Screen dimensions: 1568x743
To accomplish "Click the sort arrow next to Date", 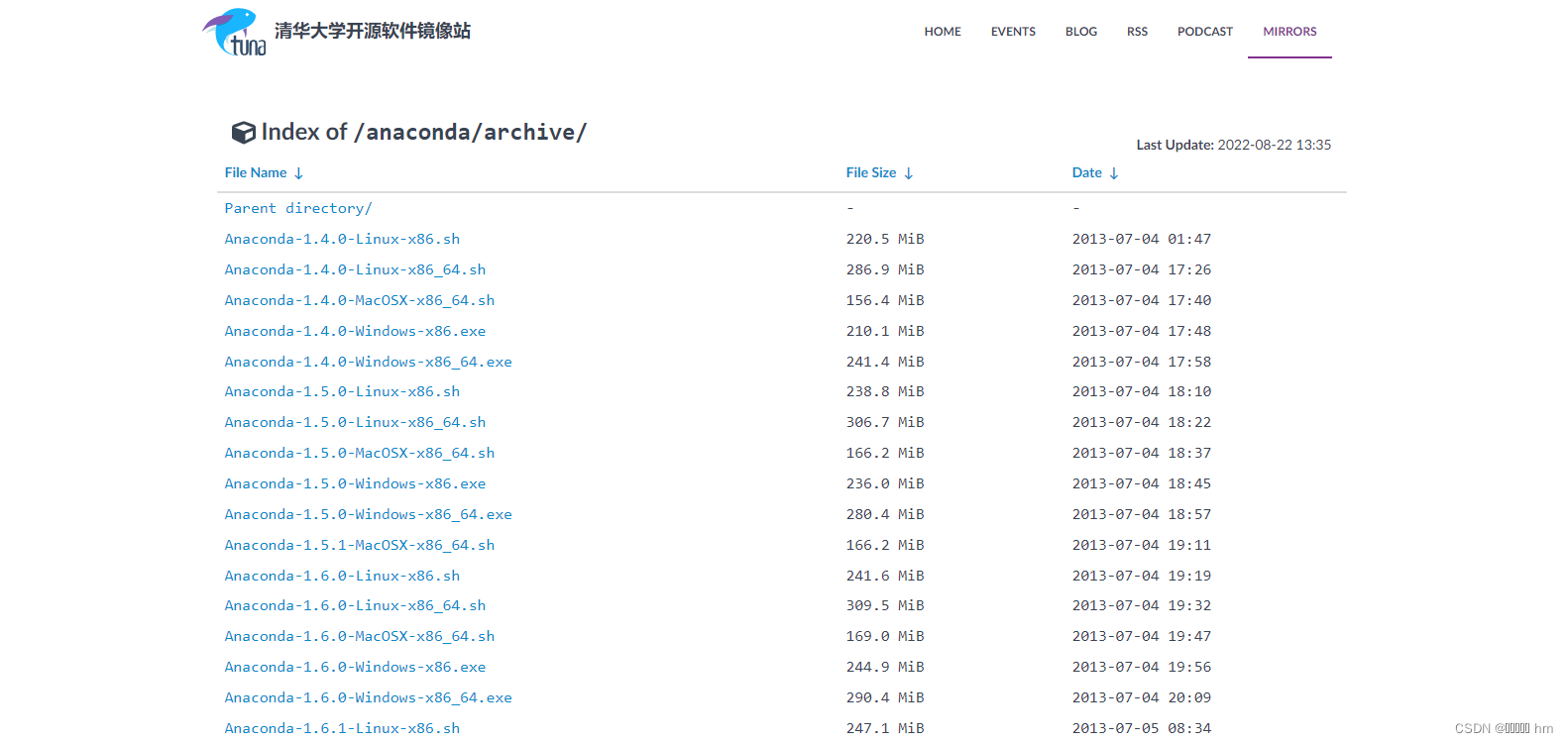I will (1114, 173).
